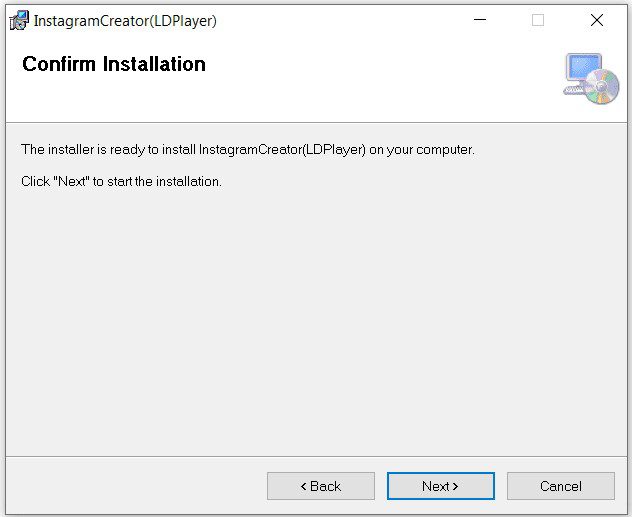Click the right chevron on Next

(455, 486)
